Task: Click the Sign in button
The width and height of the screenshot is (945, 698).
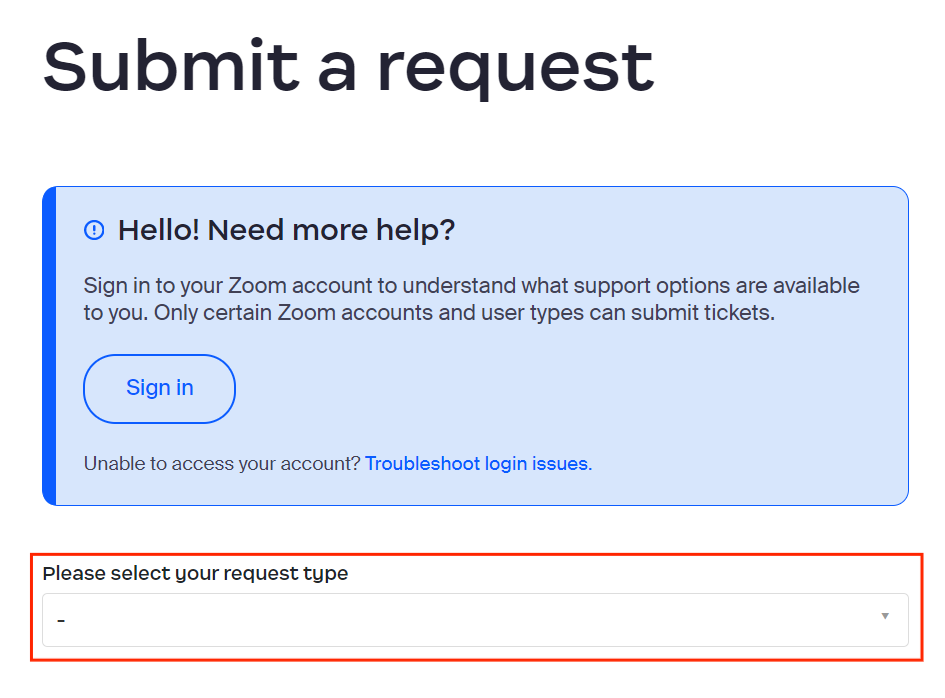Action: tap(159, 388)
